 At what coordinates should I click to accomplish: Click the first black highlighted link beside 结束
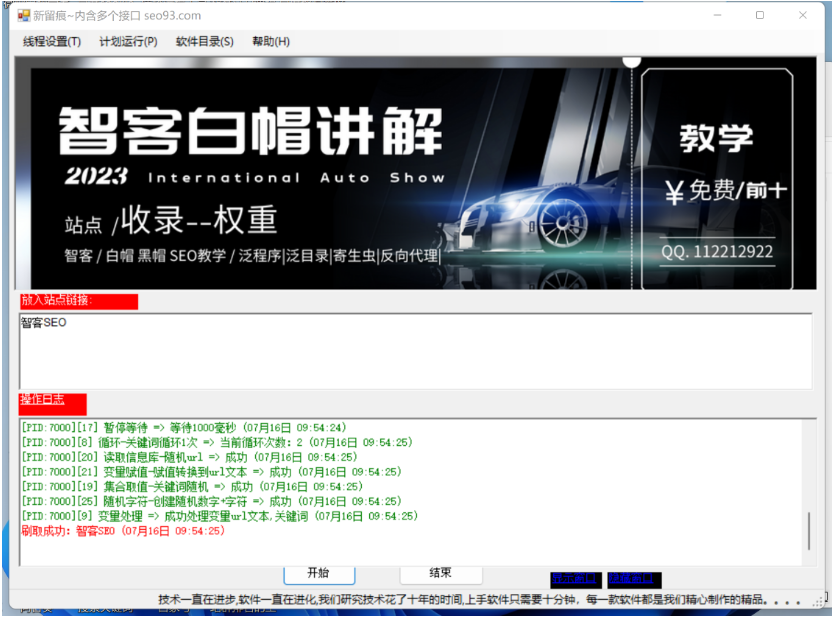click(577, 578)
